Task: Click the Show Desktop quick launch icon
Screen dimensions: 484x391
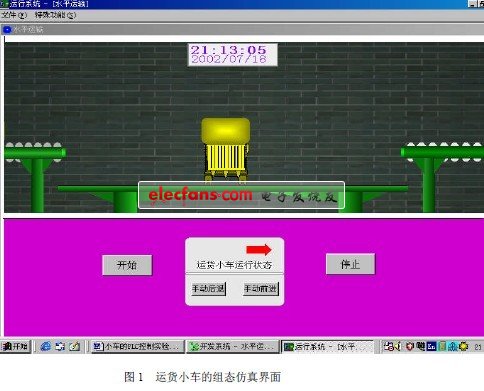Action: [60, 347]
